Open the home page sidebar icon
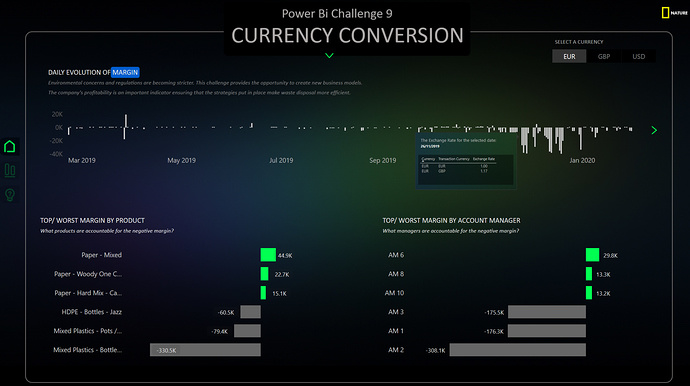This screenshot has width=690, height=386. pos(10,147)
